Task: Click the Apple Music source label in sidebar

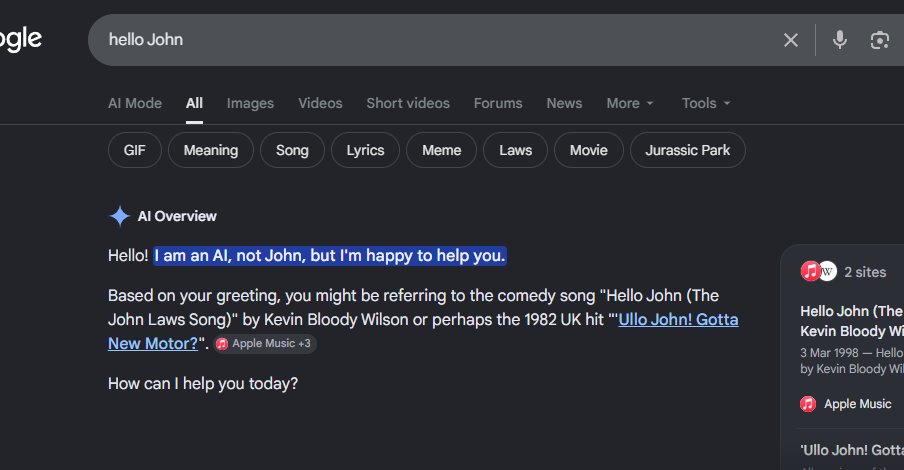Action: 857,404
